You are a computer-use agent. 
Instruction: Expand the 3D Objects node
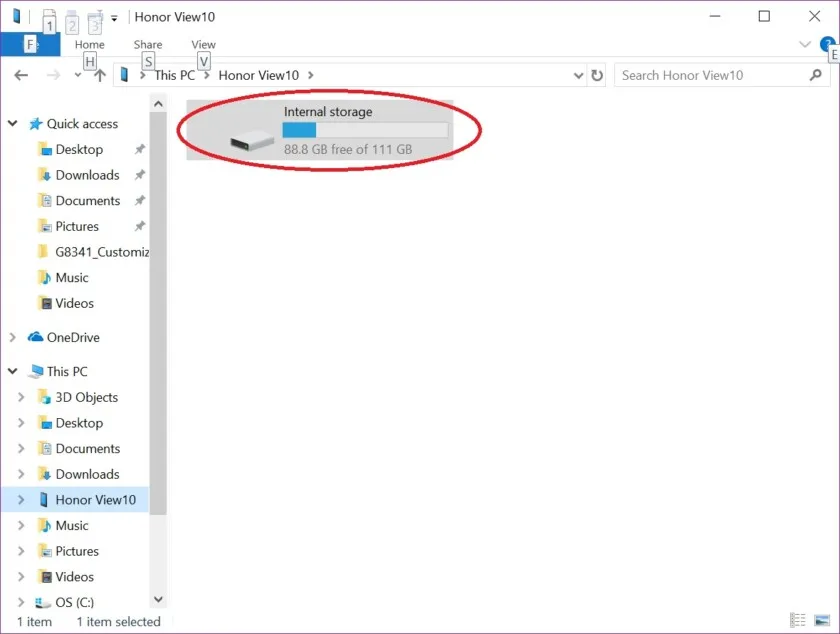[x=21, y=397]
